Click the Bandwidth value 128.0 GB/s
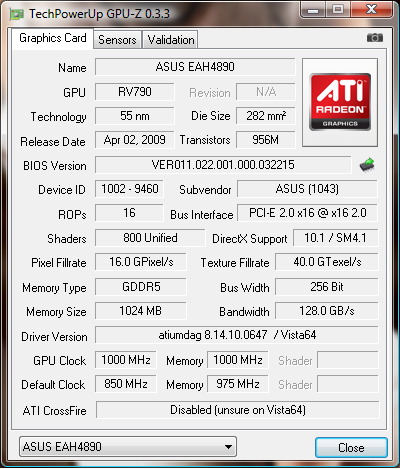This screenshot has width=400, height=469. click(327, 311)
